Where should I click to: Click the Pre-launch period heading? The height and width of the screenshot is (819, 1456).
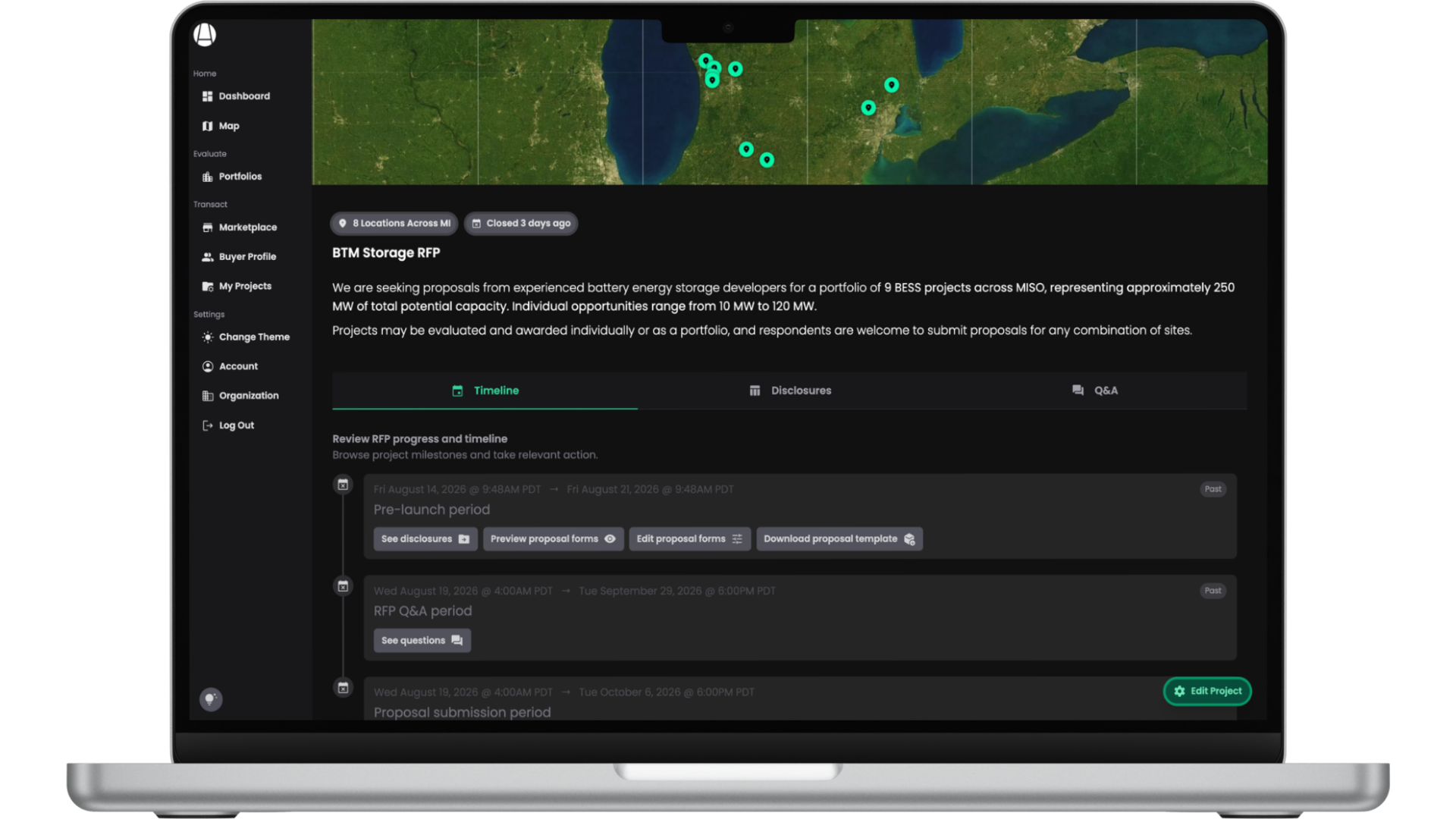point(431,510)
